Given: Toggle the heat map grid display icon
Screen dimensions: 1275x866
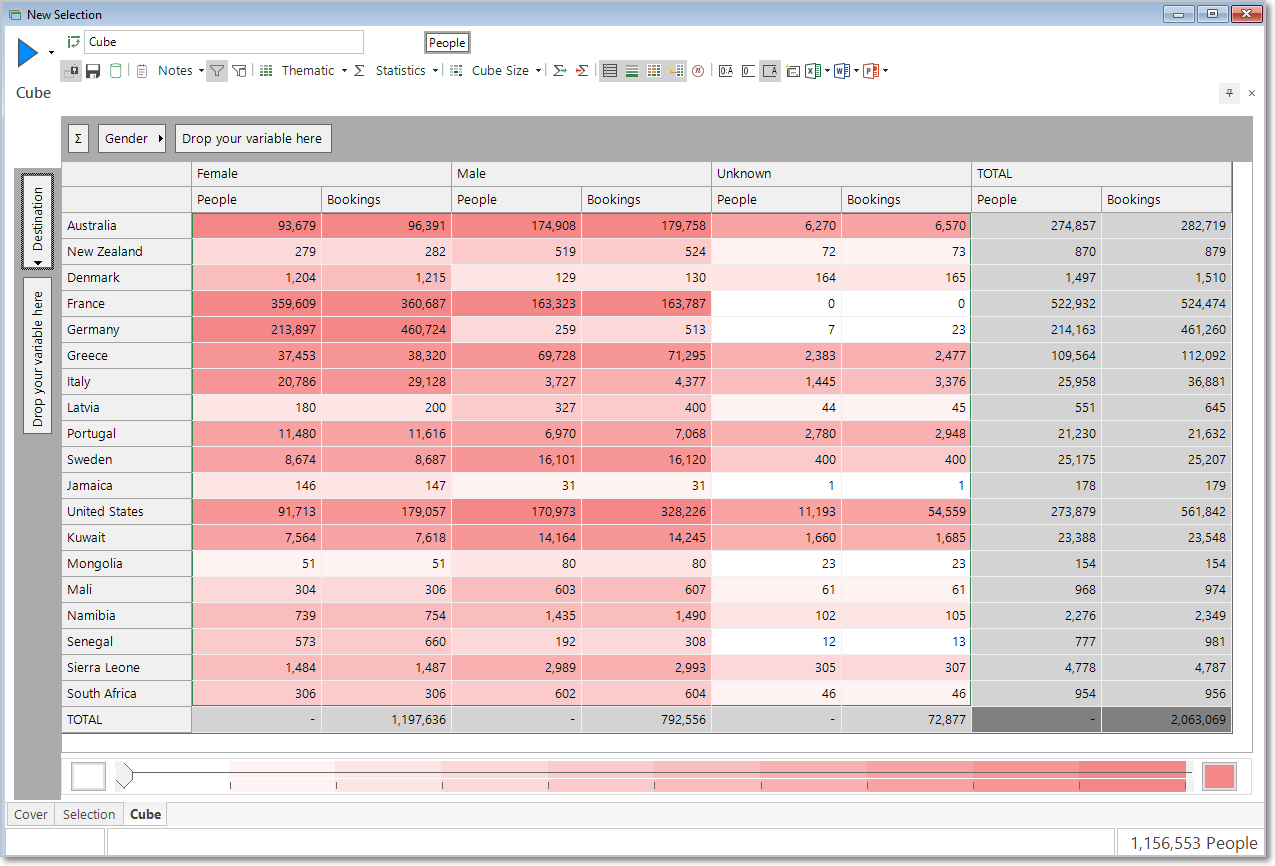Looking at the screenshot, I should pyautogui.click(x=654, y=71).
